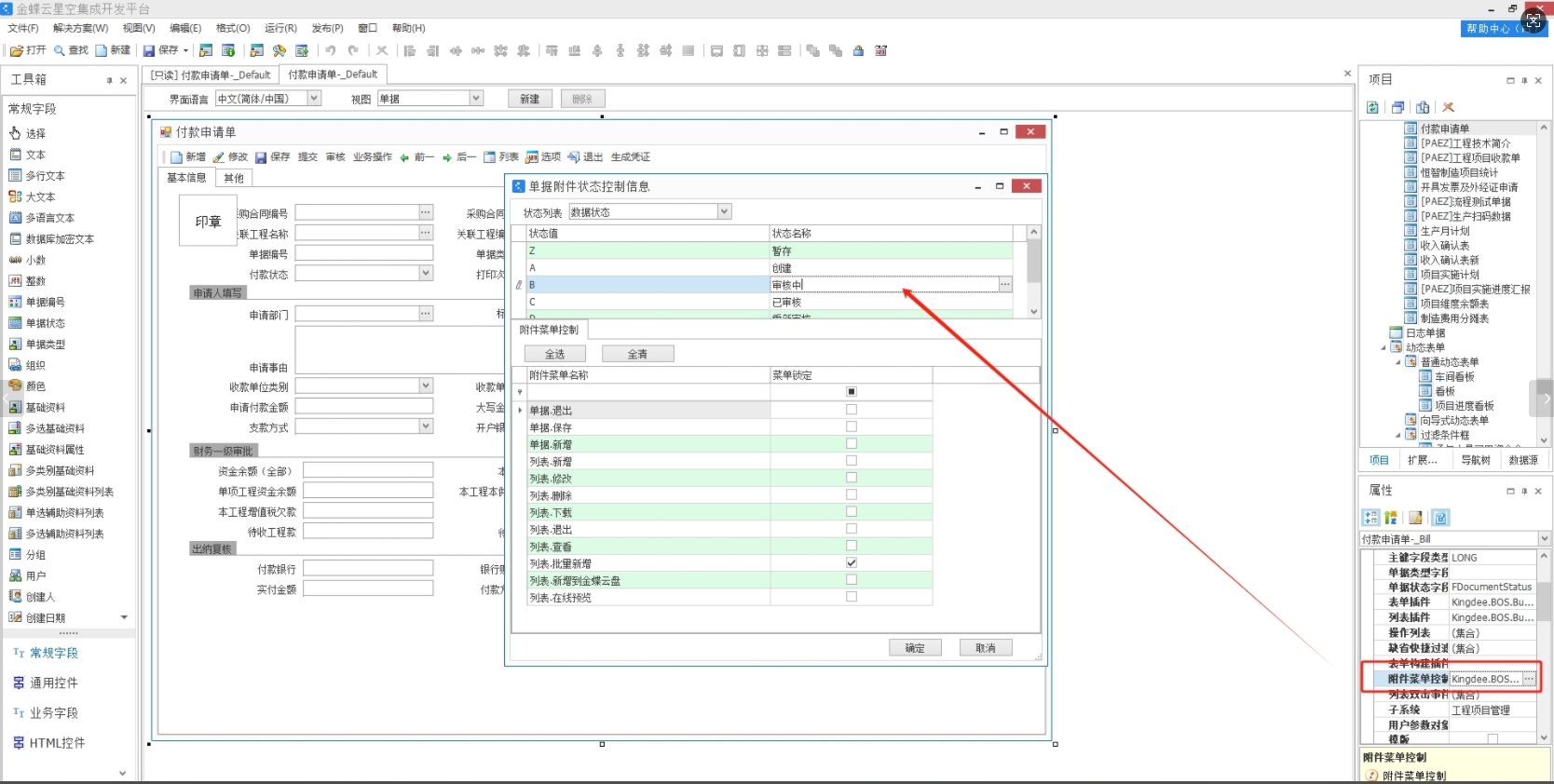Click the ellipsis button beside 附件菜单控制 value
The image size is (1554, 784).
(1529, 679)
